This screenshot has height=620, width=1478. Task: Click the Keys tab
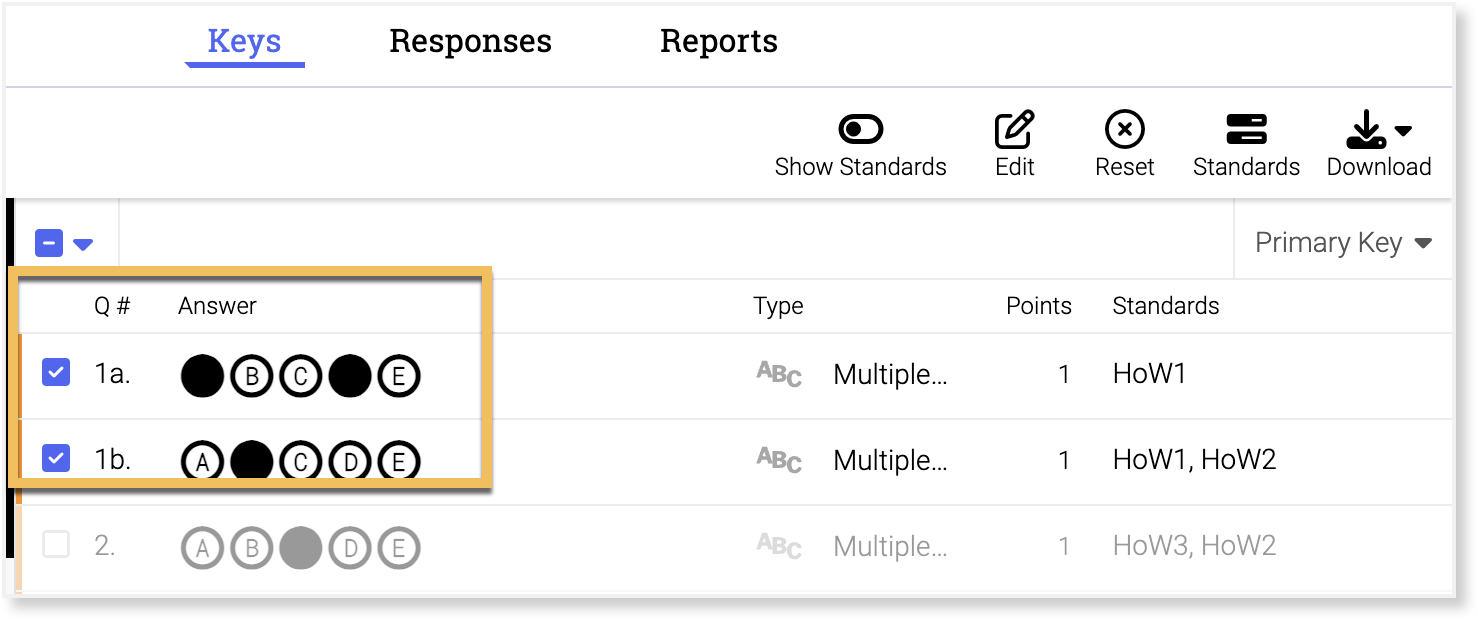point(244,41)
